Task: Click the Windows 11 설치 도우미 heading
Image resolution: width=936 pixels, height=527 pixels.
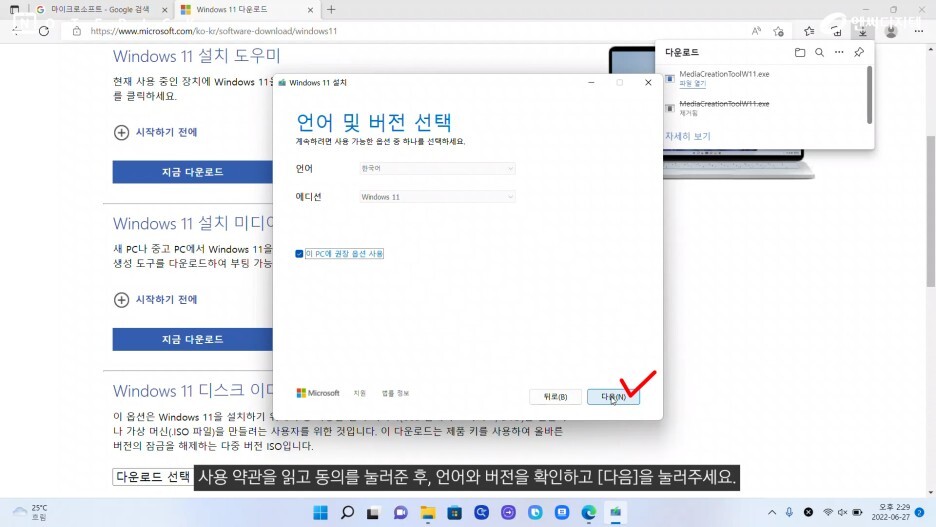Action: pos(196,56)
